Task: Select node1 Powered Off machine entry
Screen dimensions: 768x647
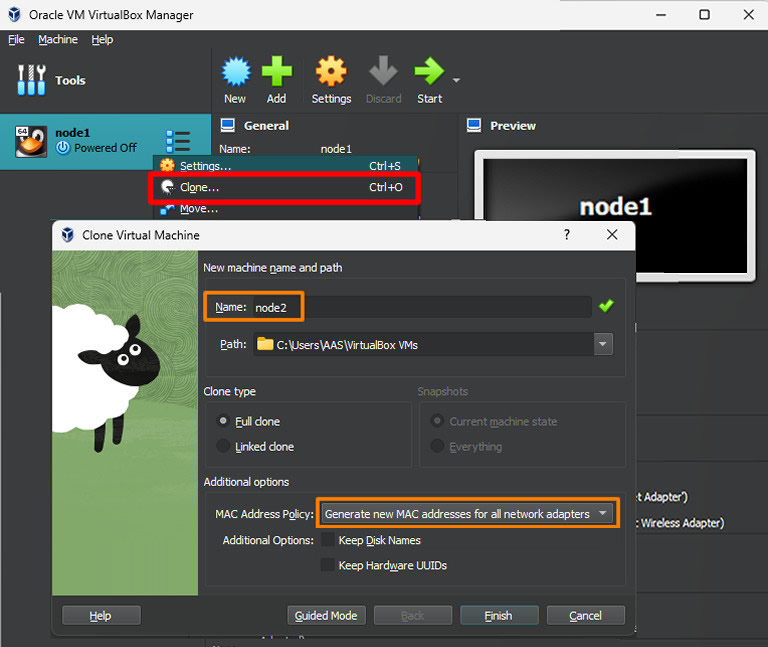Action: pyautogui.click(x=105, y=142)
